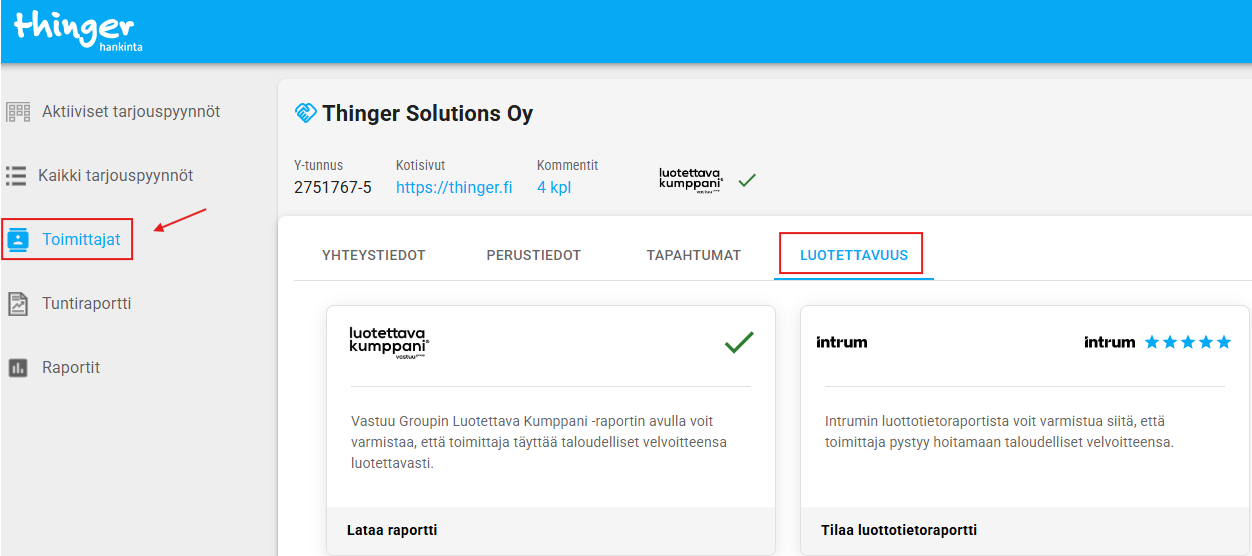
Task: Open Aktiiviset tarjouspyynnöt in the sidebar
Action: [131, 112]
